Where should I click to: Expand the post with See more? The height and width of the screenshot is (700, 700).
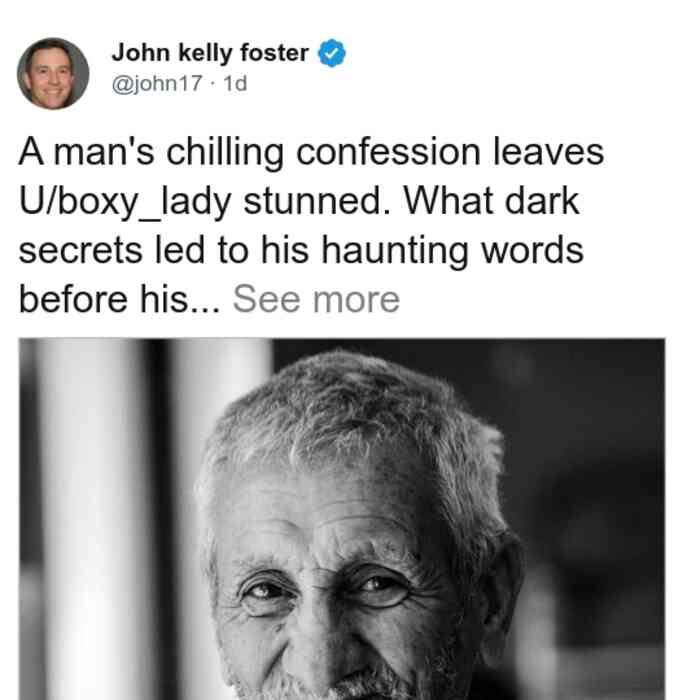(316, 299)
